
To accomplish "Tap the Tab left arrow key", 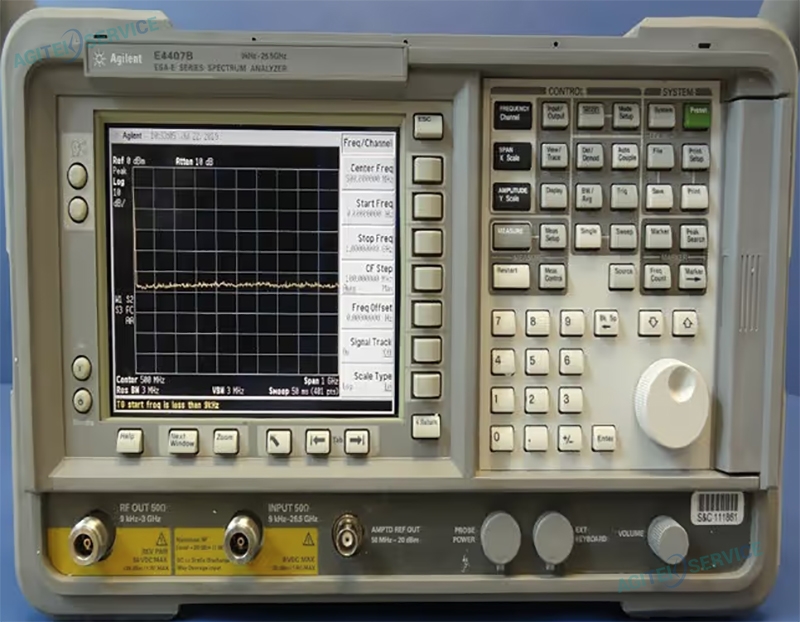I will tap(318, 441).
